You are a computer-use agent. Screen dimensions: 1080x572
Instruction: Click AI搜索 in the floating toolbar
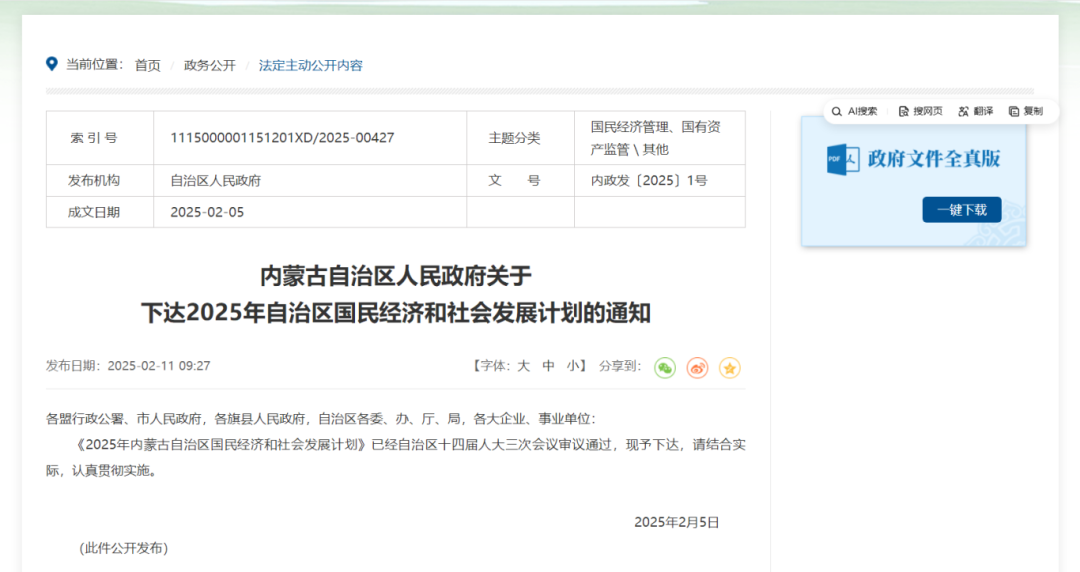[854, 111]
